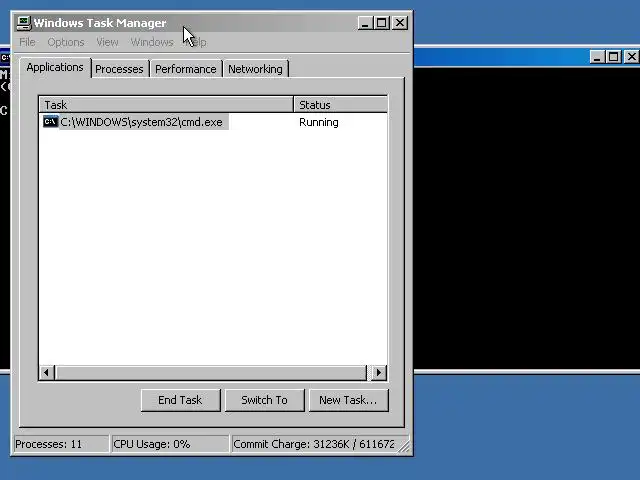Click the right scroll arrow in task list
The width and height of the screenshot is (640, 480).
[379, 372]
